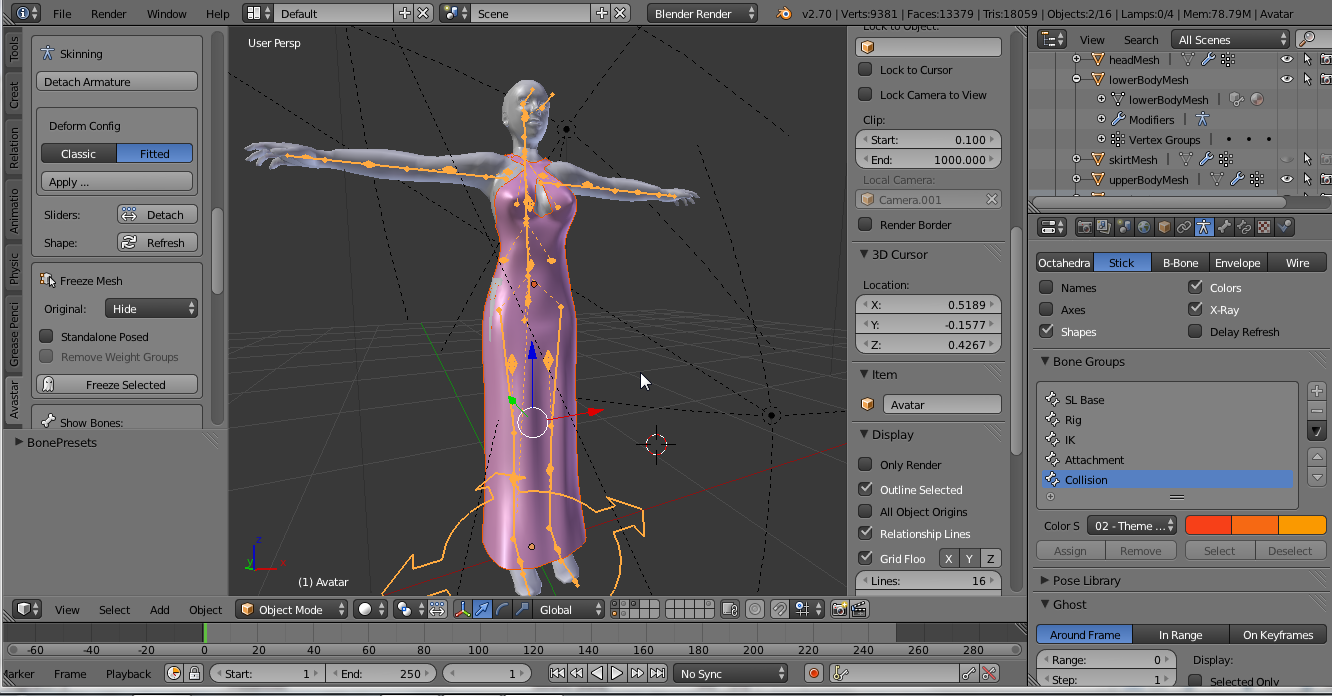Open the Render properties camera tab

(x=1084, y=227)
